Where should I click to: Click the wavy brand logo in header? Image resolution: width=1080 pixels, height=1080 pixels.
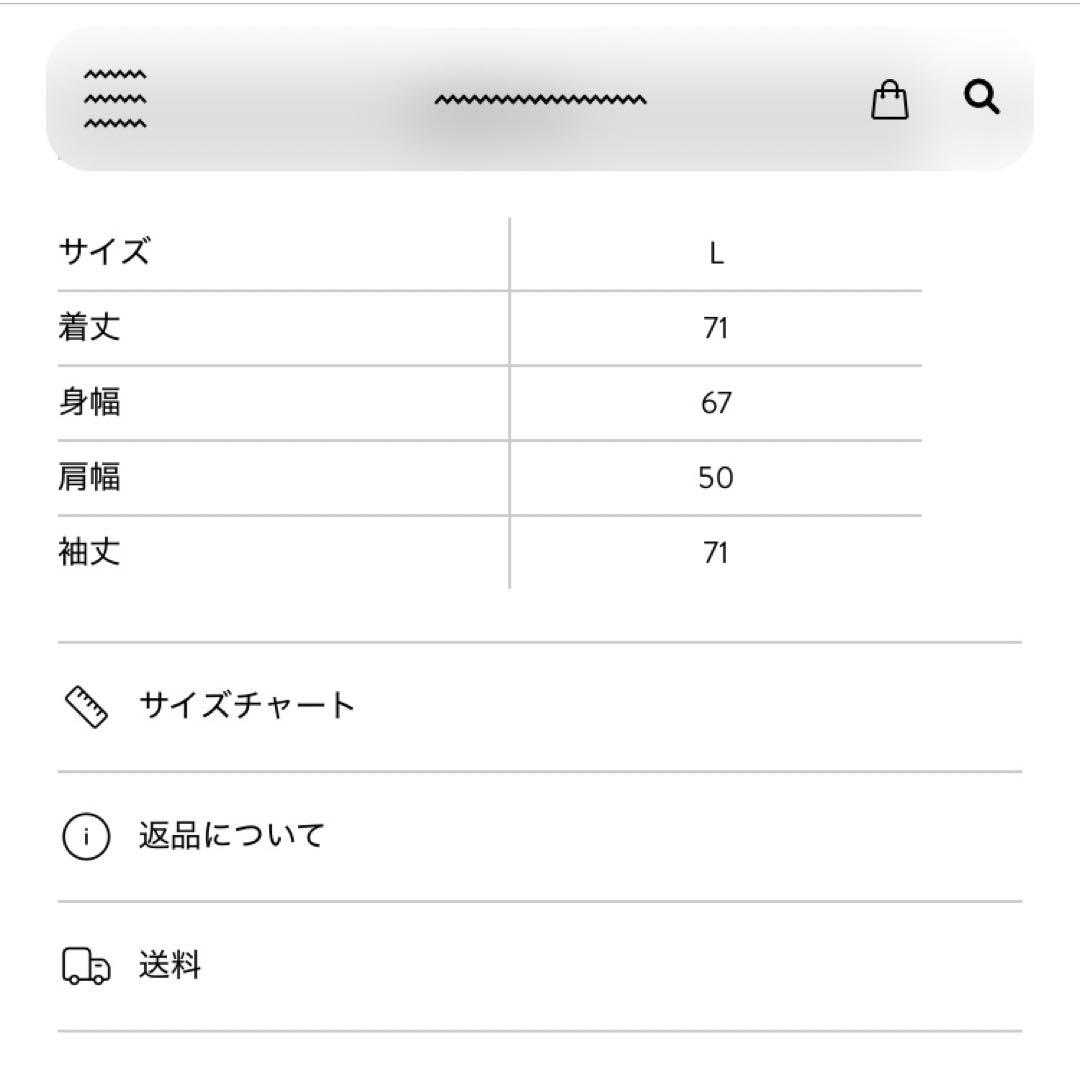point(540,100)
